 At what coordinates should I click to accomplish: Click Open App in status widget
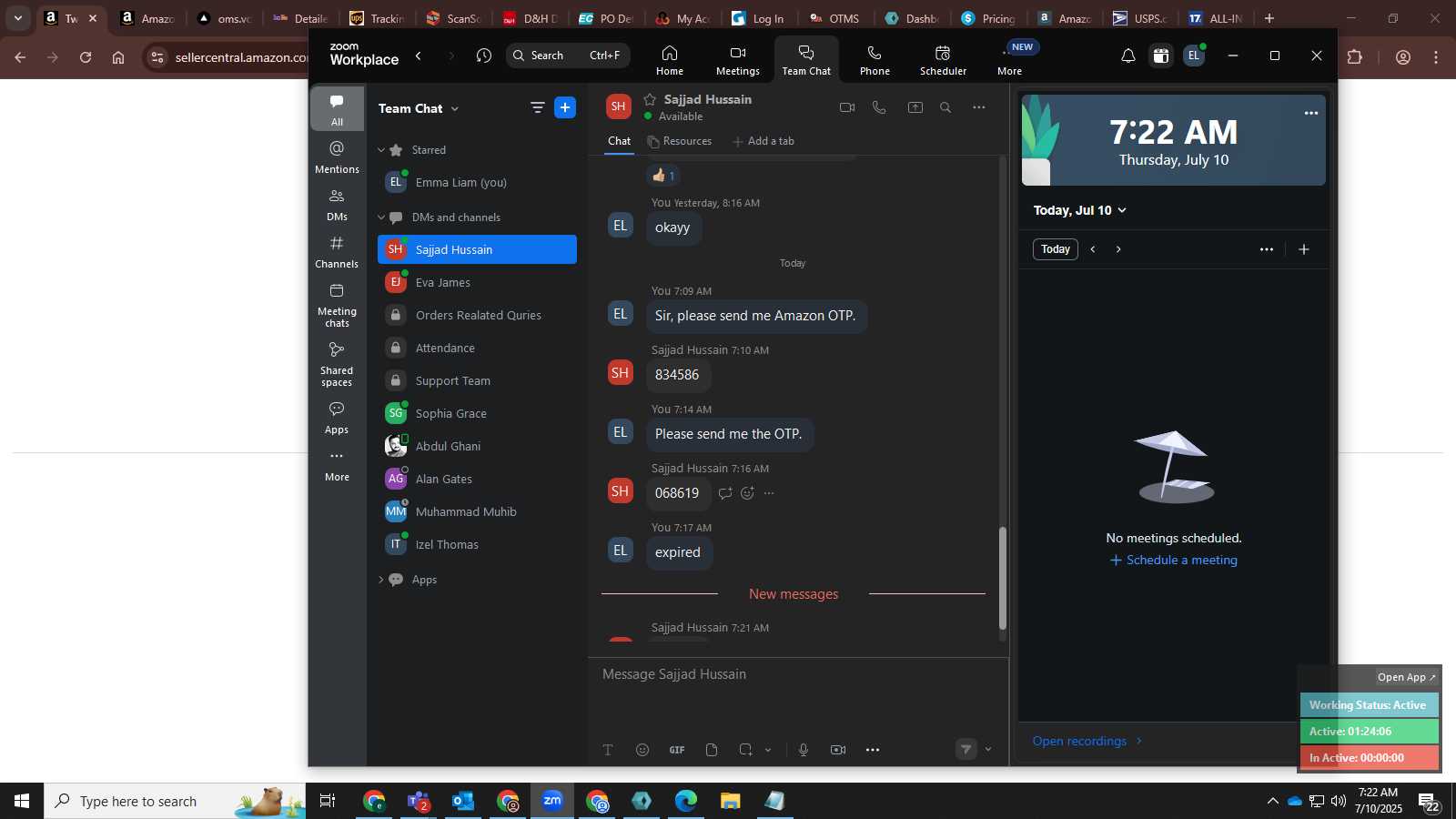pos(1406,677)
